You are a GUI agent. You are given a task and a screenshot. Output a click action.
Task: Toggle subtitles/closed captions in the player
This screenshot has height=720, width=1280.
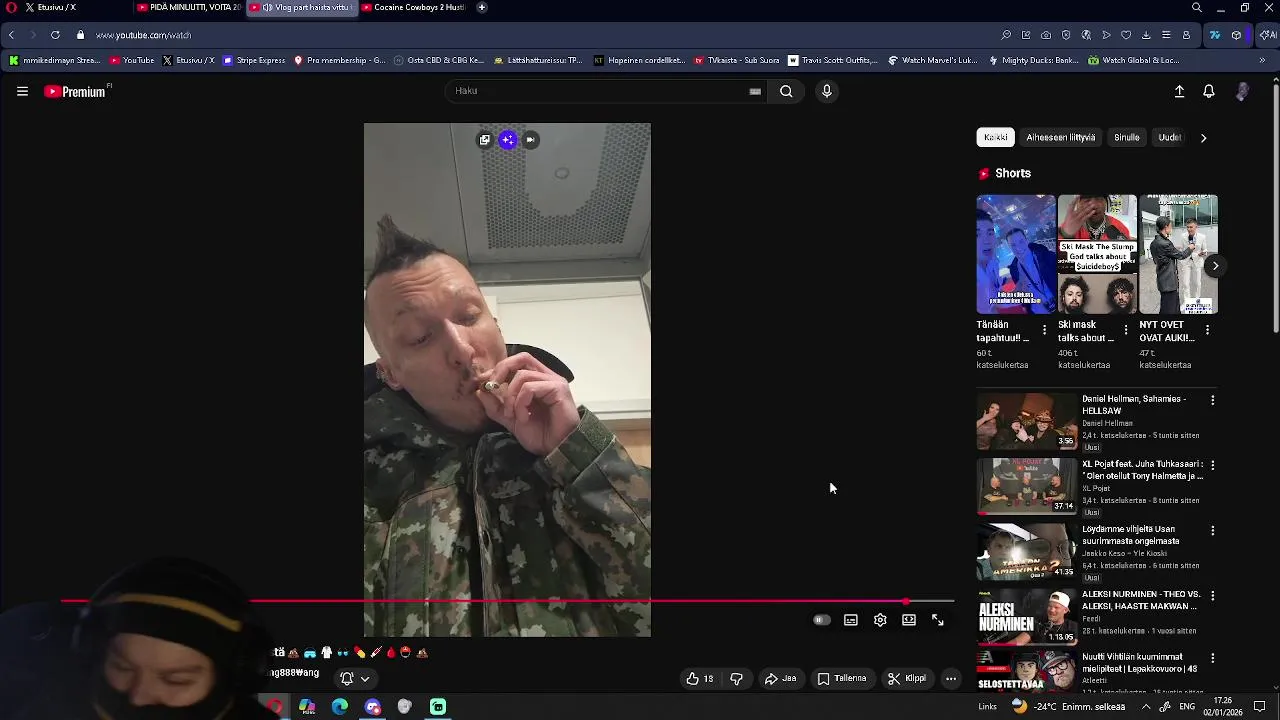pos(851,620)
